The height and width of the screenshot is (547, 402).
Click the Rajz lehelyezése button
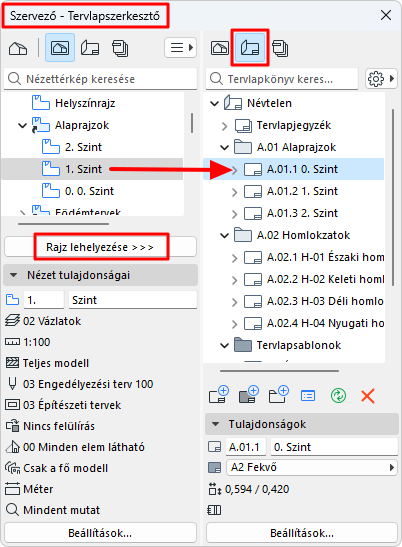coord(100,247)
